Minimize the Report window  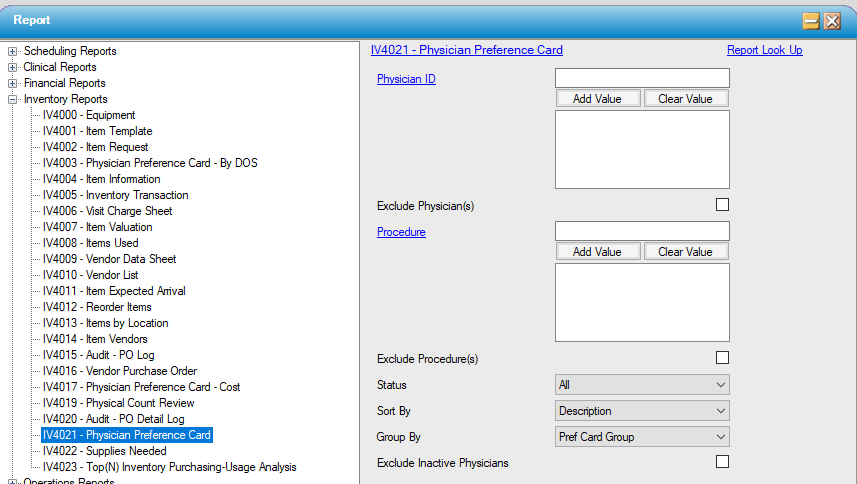812,21
